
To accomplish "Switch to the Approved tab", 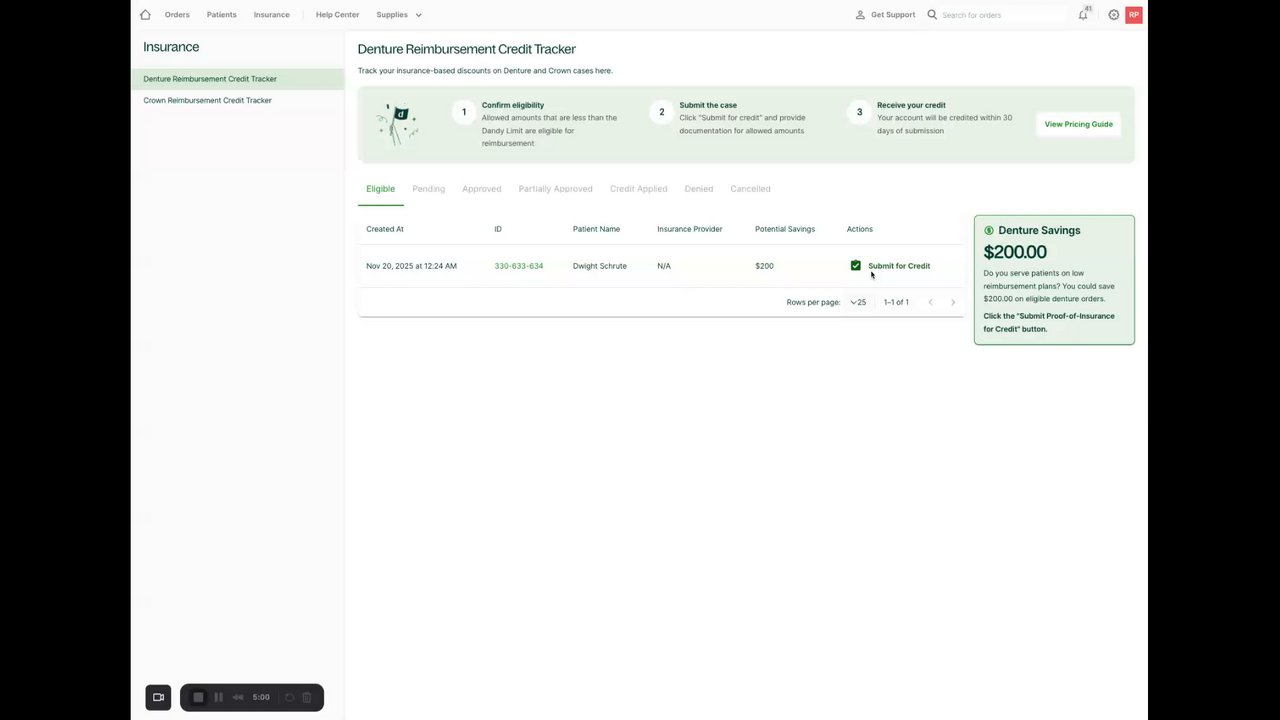I will pyautogui.click(x=481, y=189).
